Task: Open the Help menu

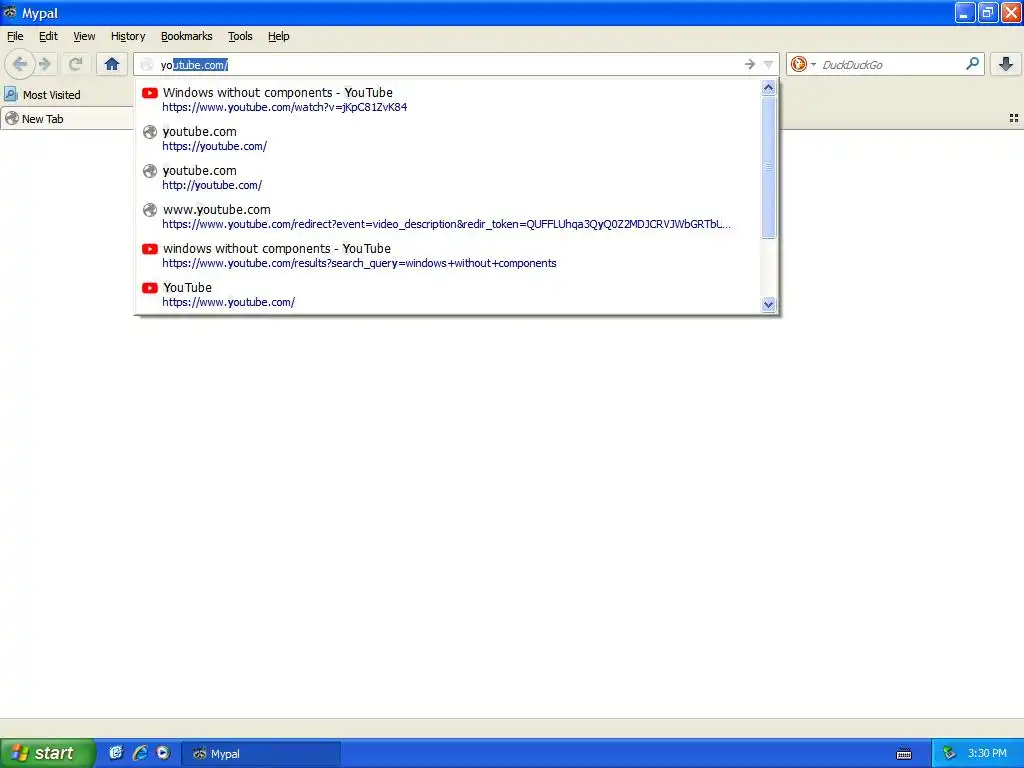Action: pyautogui.click(x=279, y=36)
